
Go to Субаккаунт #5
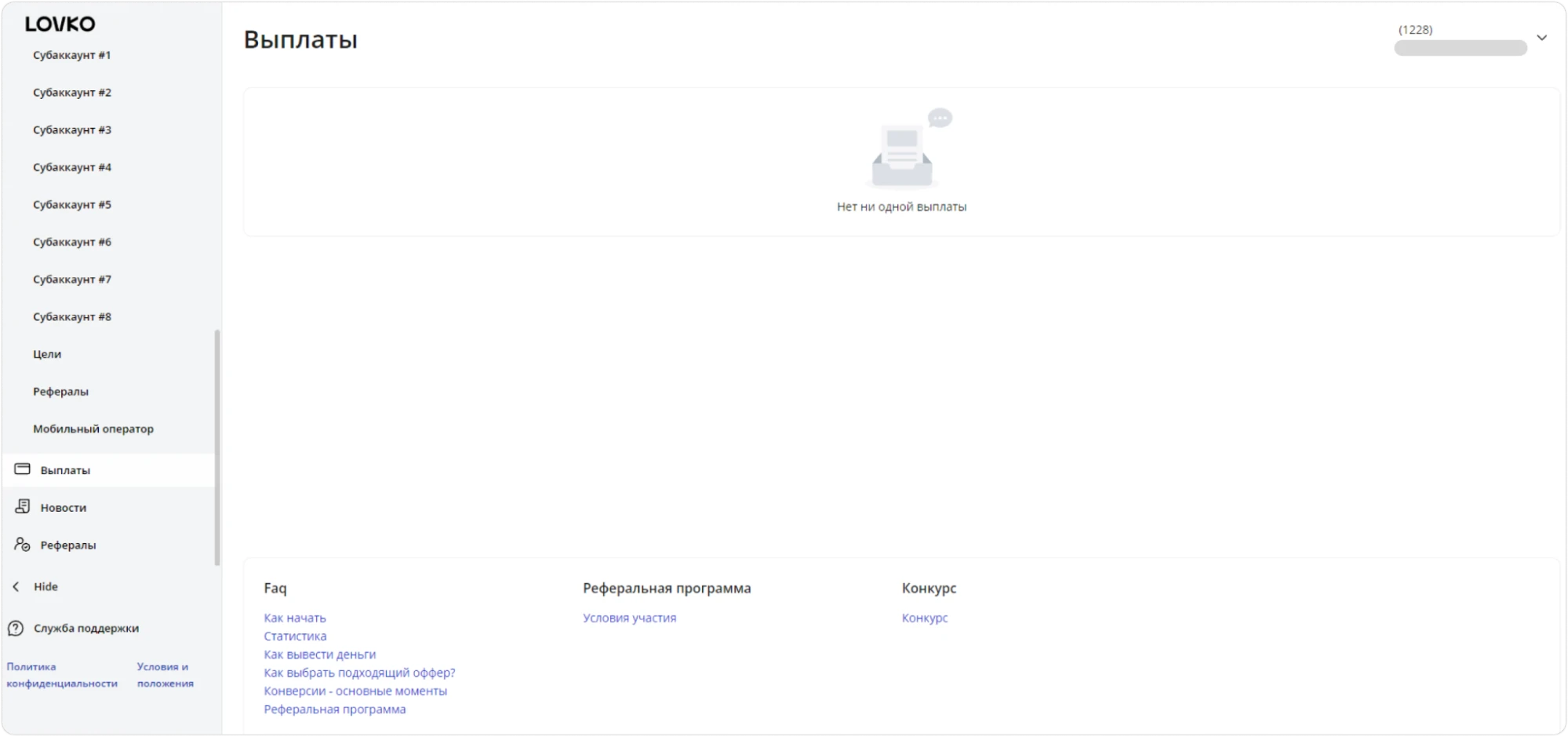pos(72,205)
